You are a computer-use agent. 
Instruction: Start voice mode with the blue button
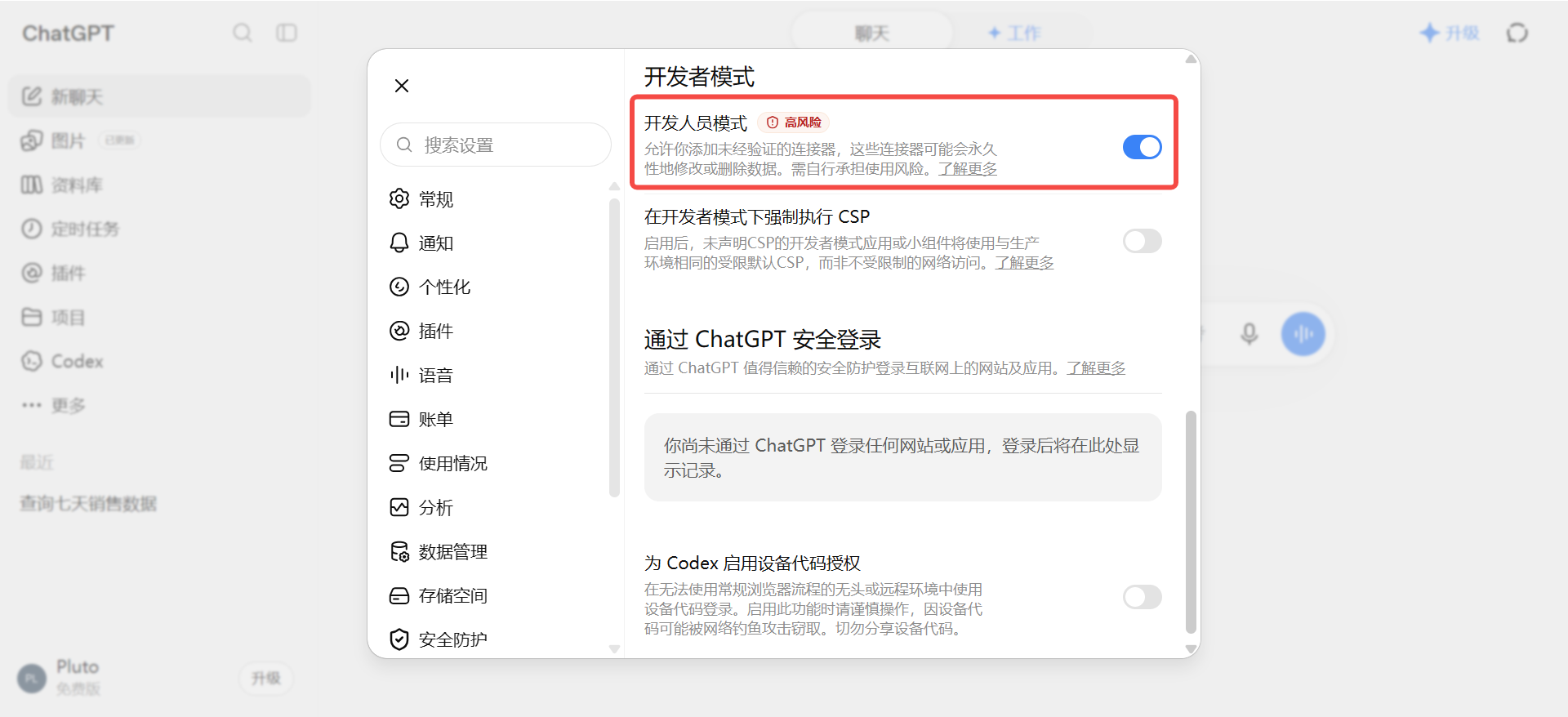tap(1303, 333)
